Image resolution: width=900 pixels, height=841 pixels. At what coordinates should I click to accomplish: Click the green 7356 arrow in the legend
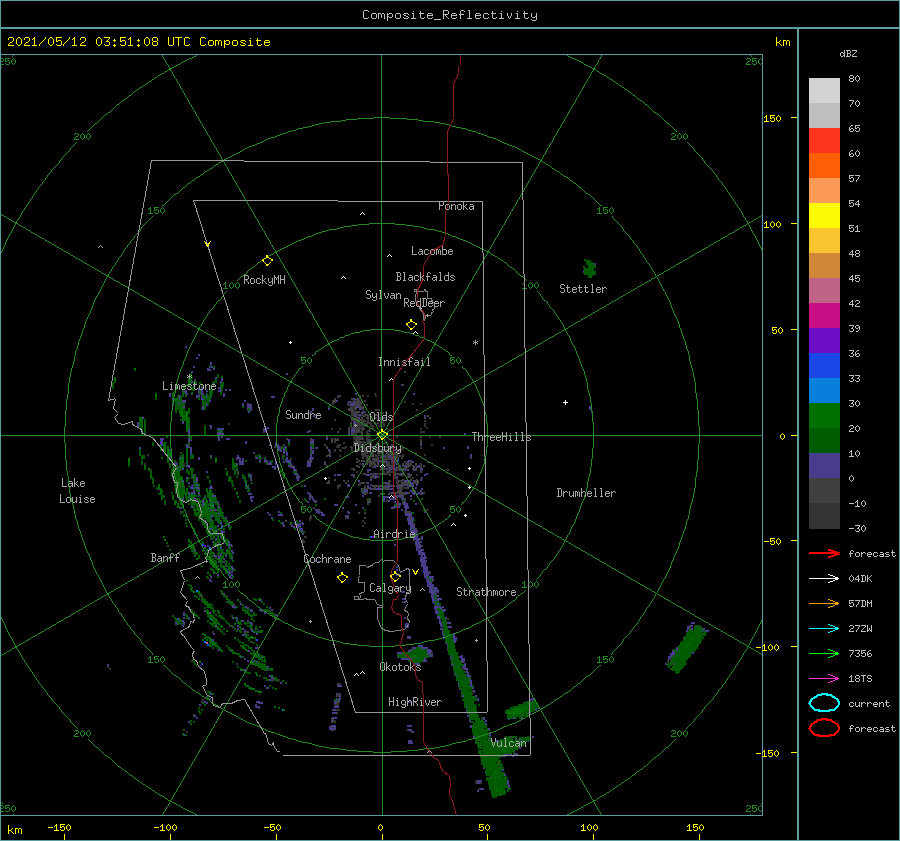pyautogui.click(x=824, y=653)
